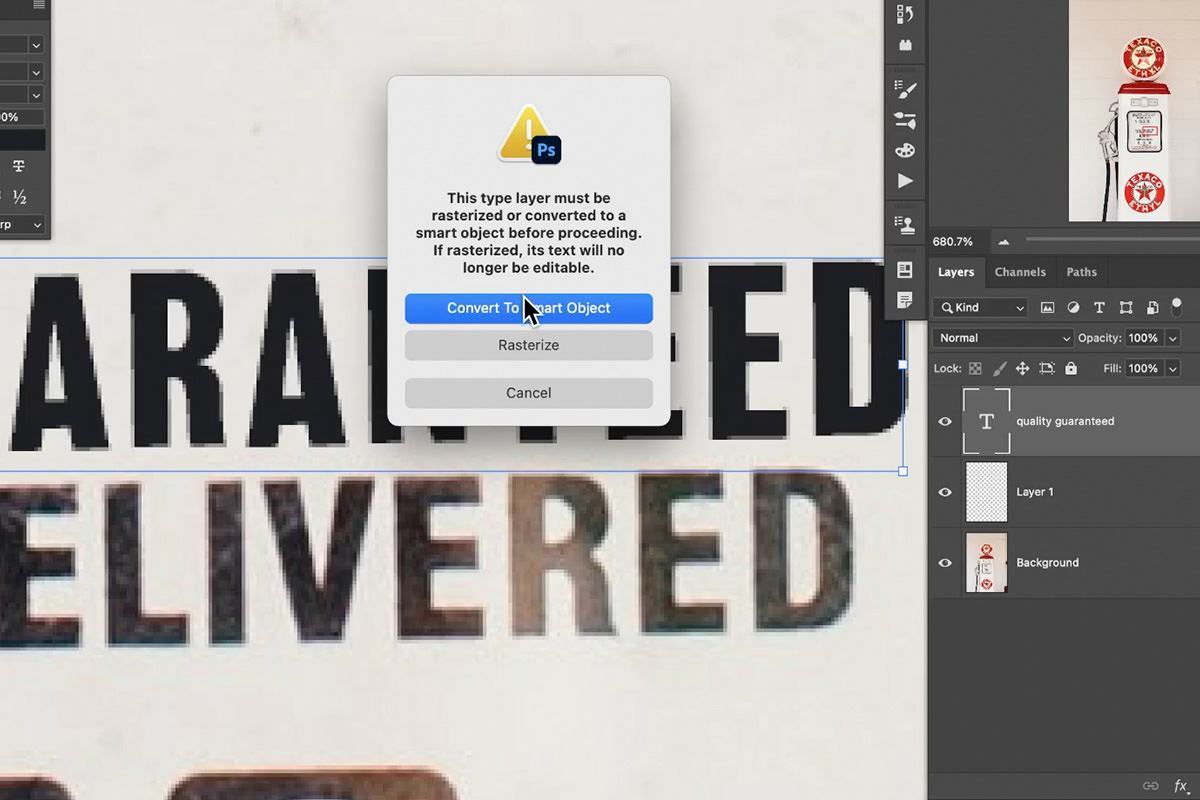Image resolution: width=1200 pixels, height=800 pixels.
Task: Open the Actions panel play icon
Action: pos(905,181)
